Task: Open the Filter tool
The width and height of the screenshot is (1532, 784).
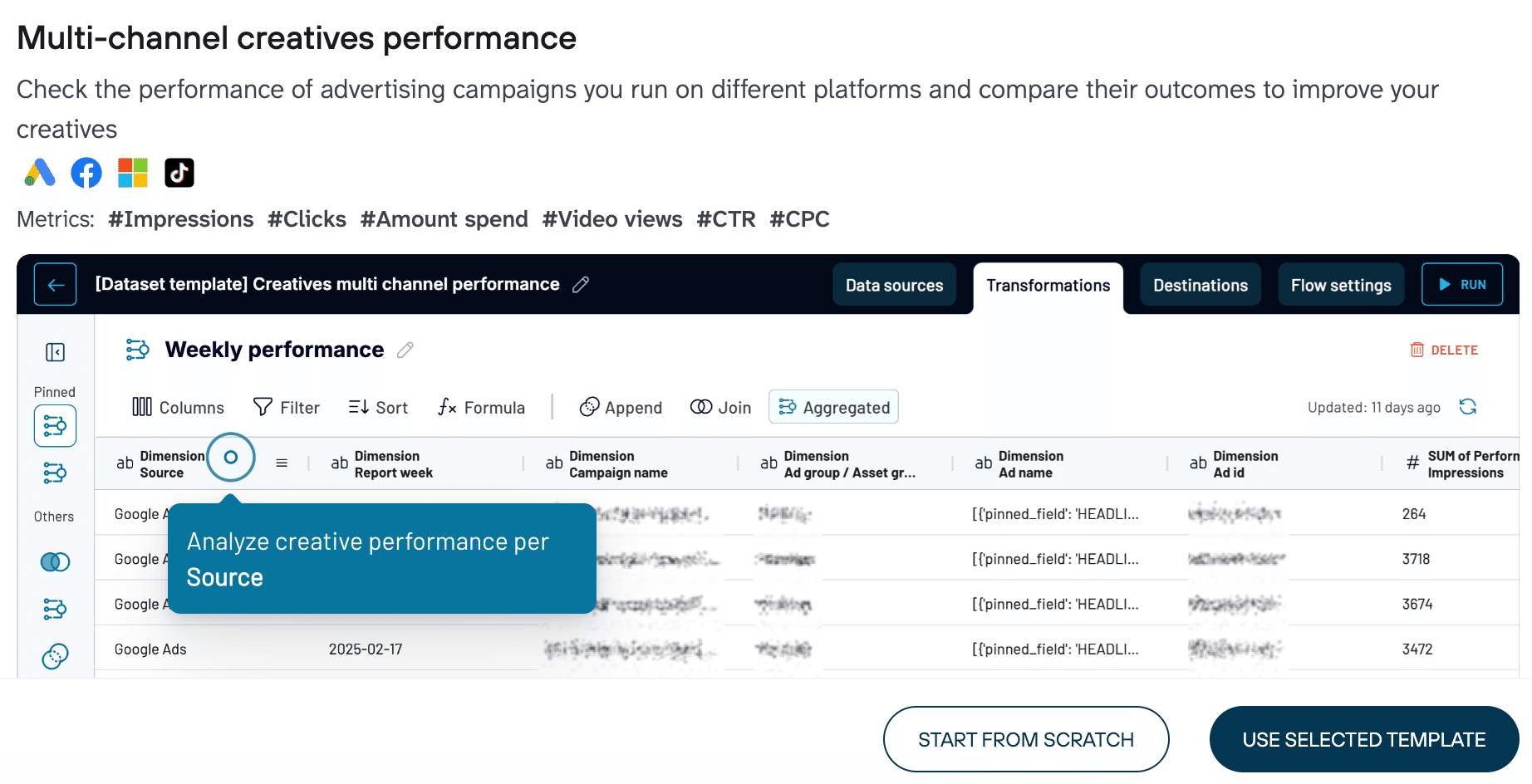Action: point(287,407)
